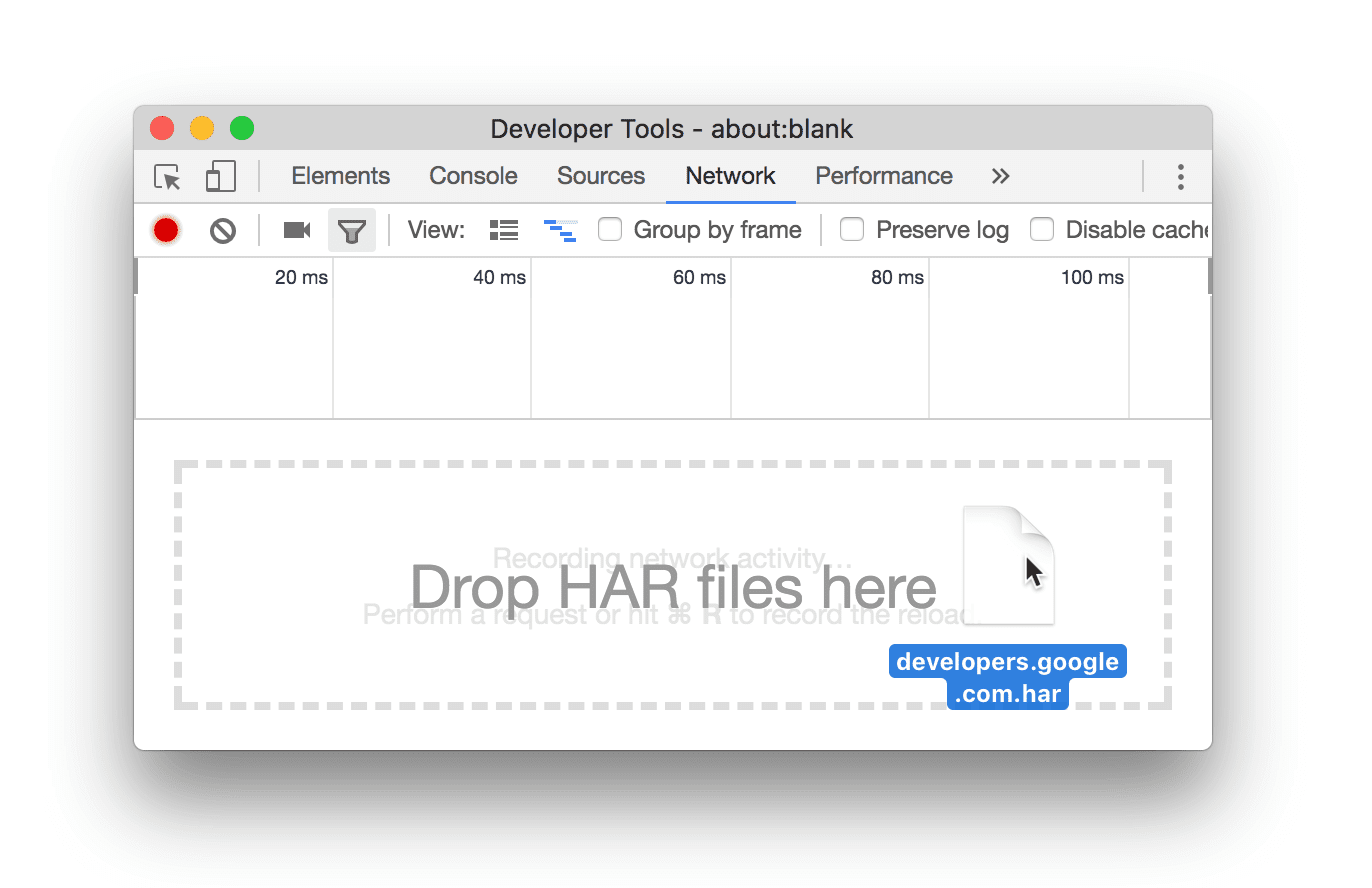Click the developers.google.com.har file label
The image size is (1372, 888).
[1007, 676]
